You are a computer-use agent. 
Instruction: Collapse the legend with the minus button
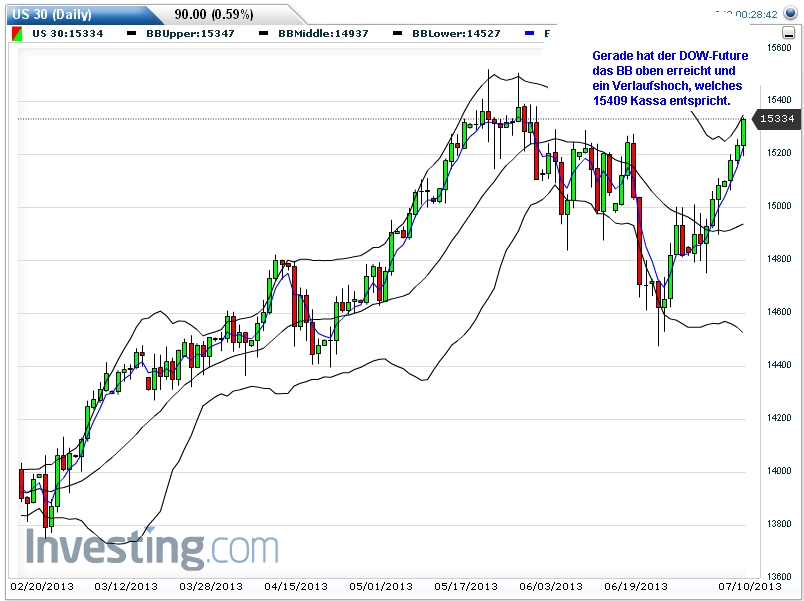coord(790,34)
